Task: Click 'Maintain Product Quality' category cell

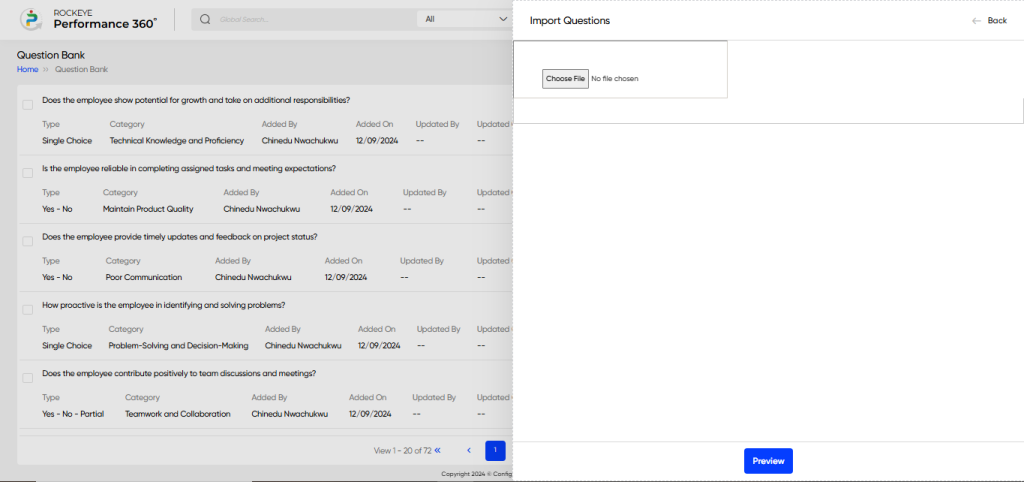Action: [148, 209]
